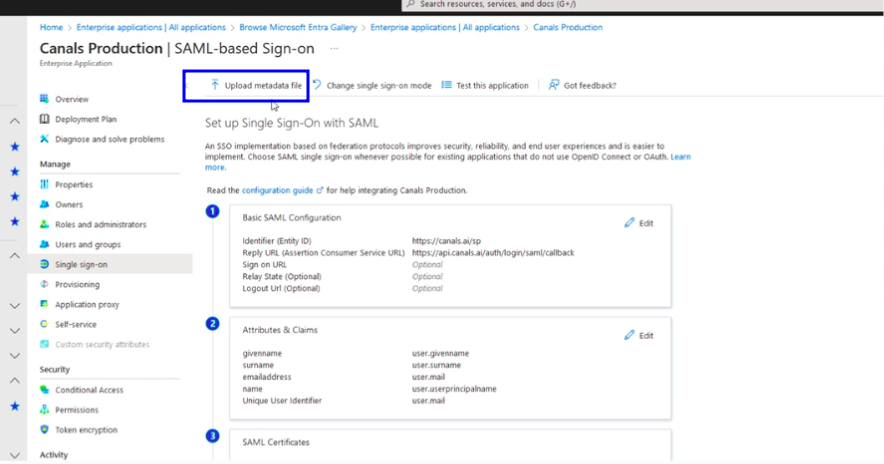Viewport: 884px width, 464px height.
Task: Click Upload metadata file
Action: (x=256, y=85)
